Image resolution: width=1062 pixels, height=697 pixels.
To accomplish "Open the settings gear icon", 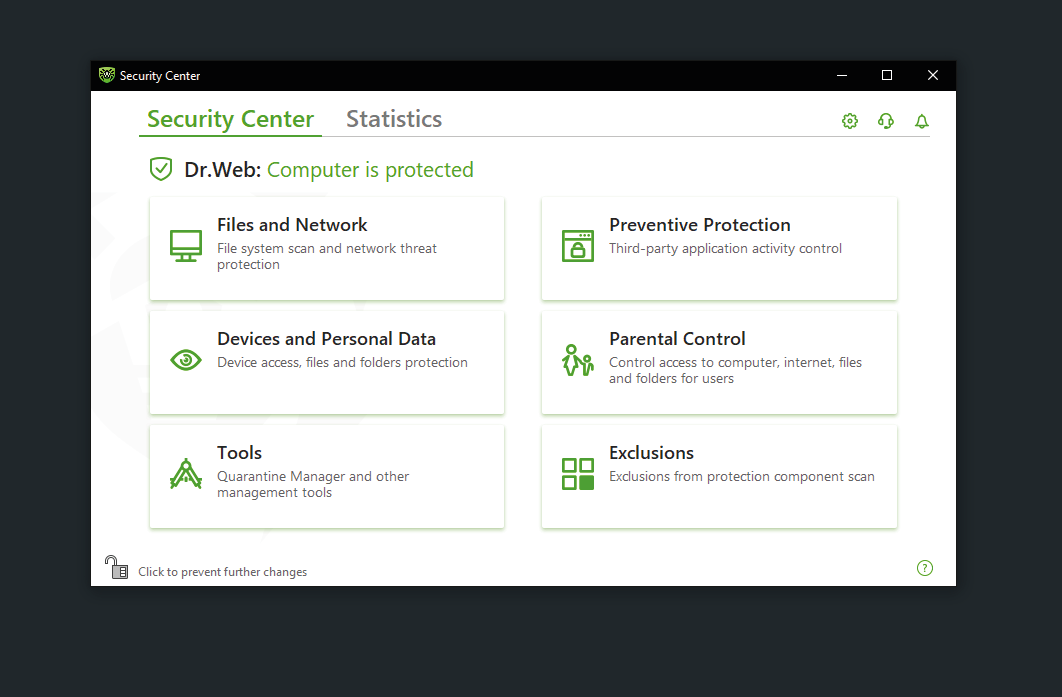I will tap(849, 121).
